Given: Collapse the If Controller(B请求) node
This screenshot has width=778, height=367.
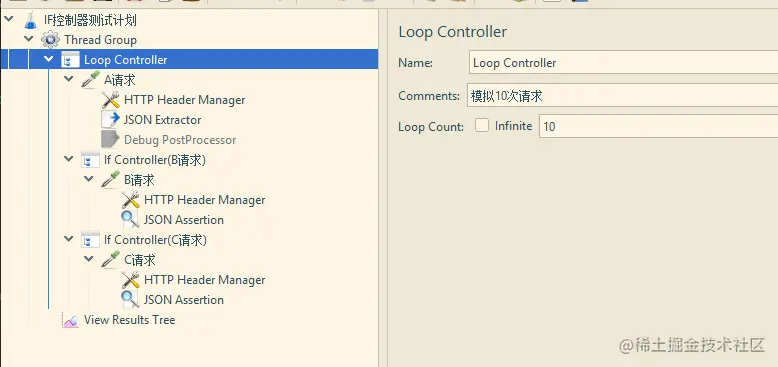Looking at the screenshot, I should 68,159.
